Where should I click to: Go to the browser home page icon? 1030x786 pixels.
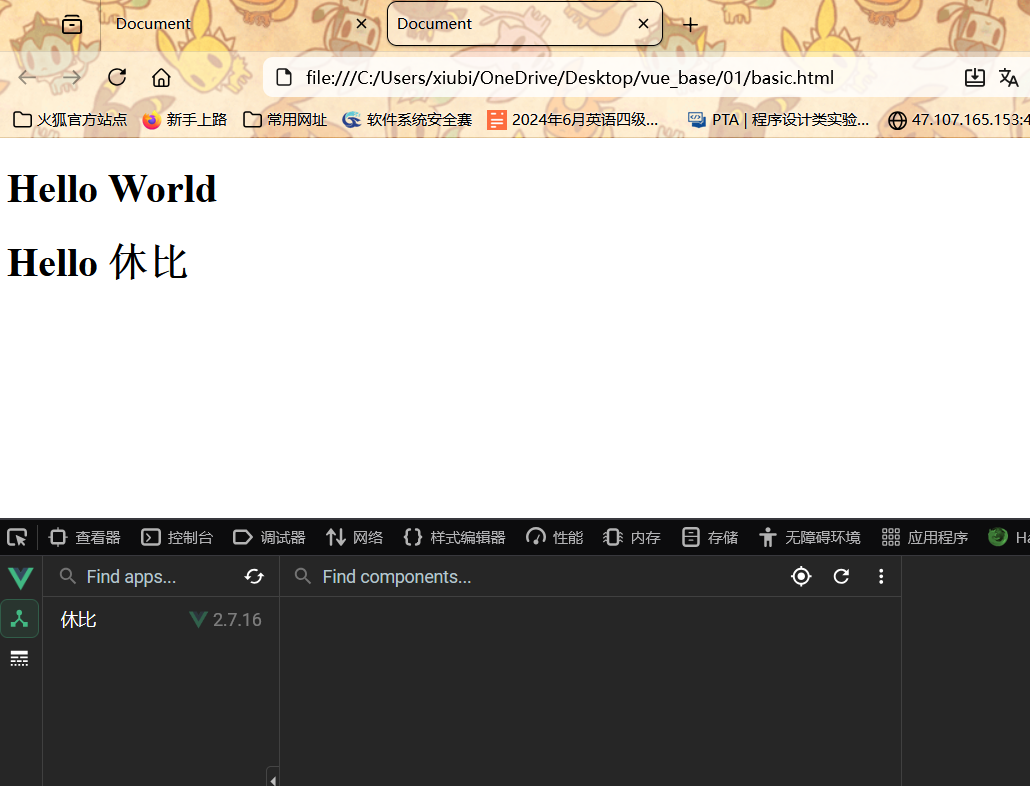[x=161, y=78]
